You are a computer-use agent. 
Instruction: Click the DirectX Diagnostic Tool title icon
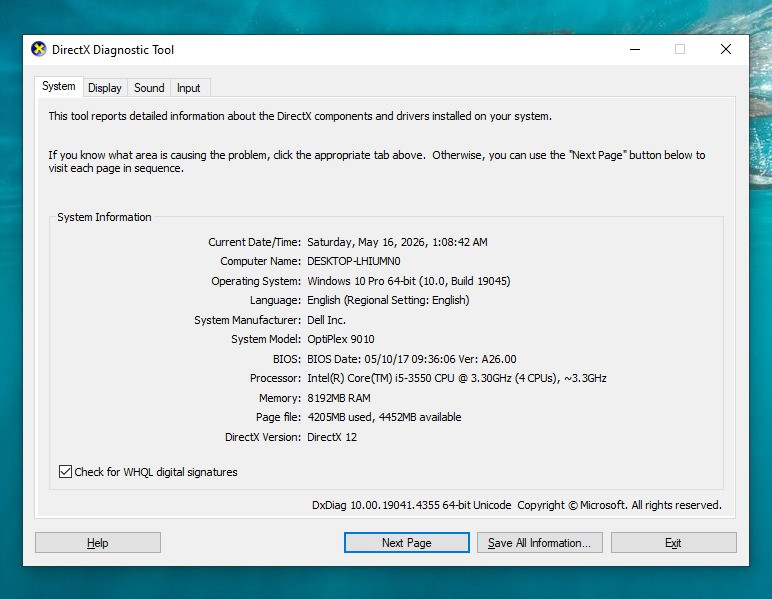(x=38, y=49)
